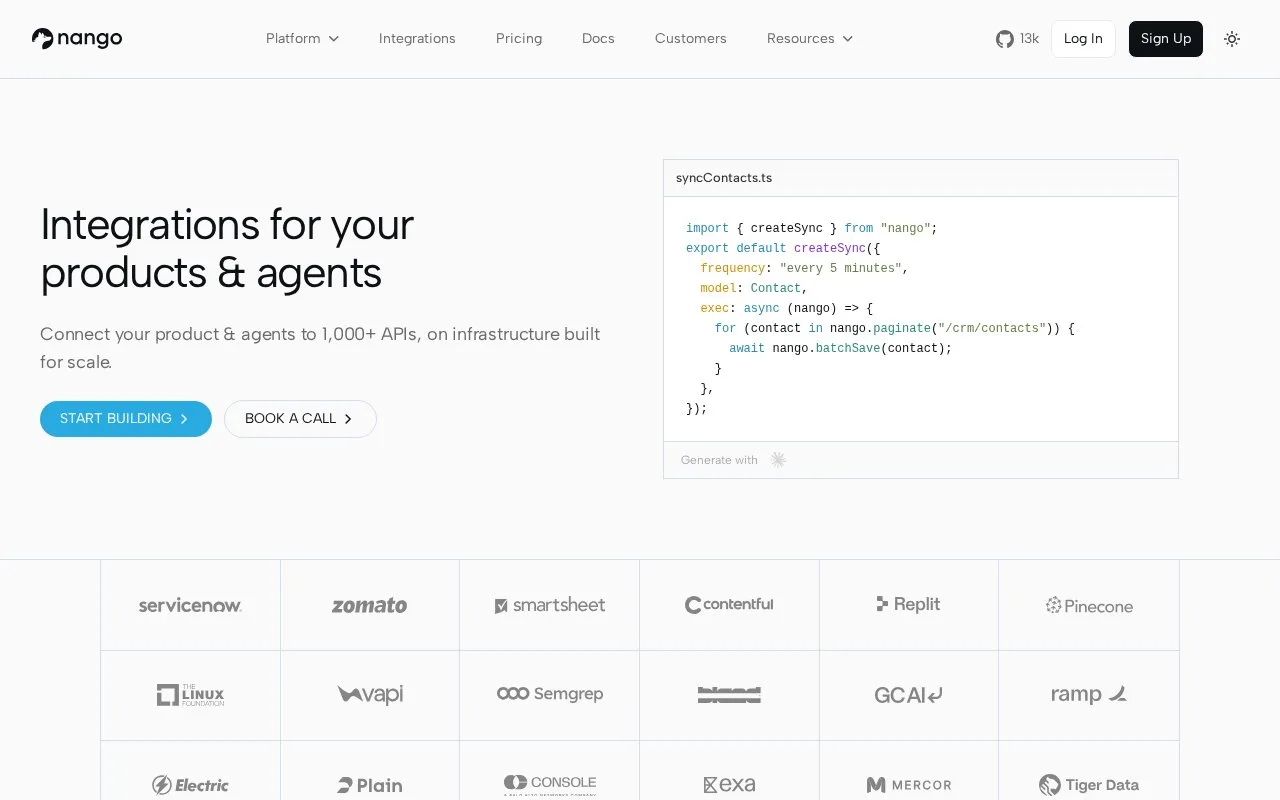Click the Contentful logo

click(729, 605)
